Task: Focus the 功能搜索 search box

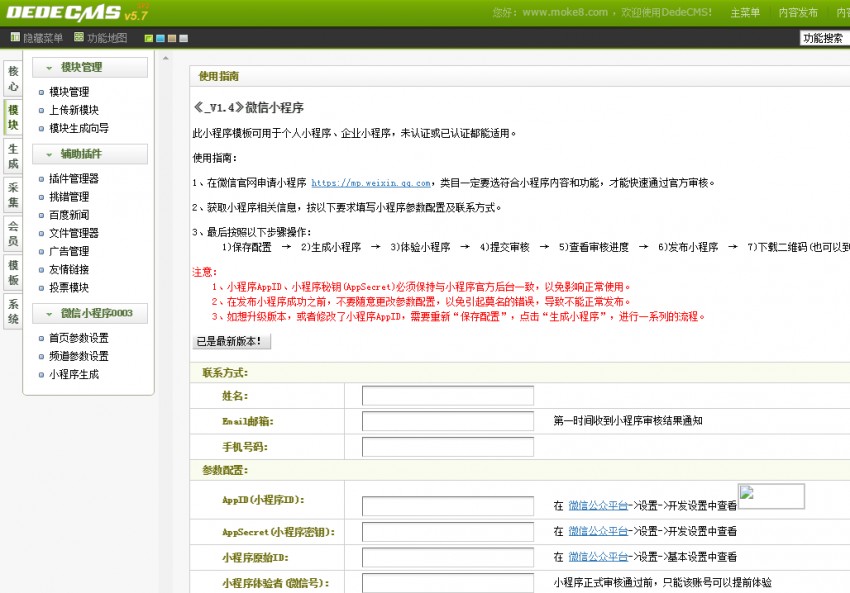Action: [822, 38]
